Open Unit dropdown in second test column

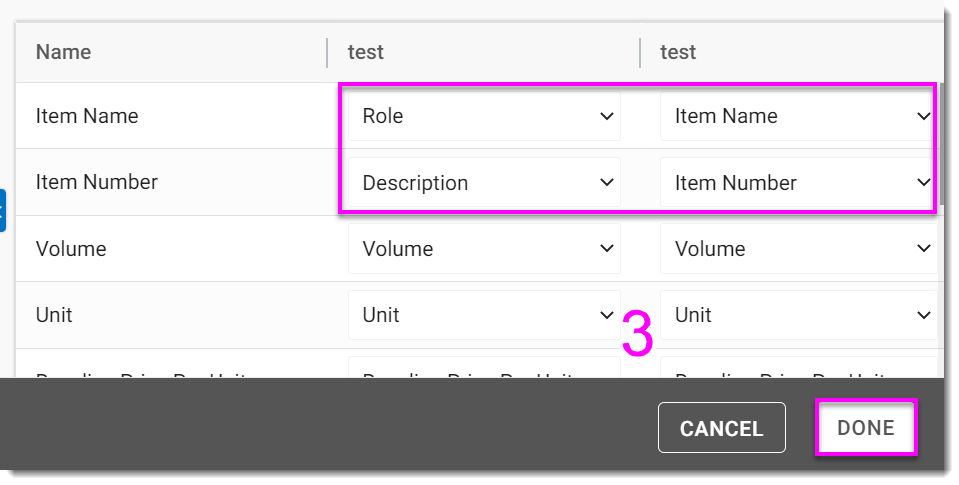click(x=797, y=315)
